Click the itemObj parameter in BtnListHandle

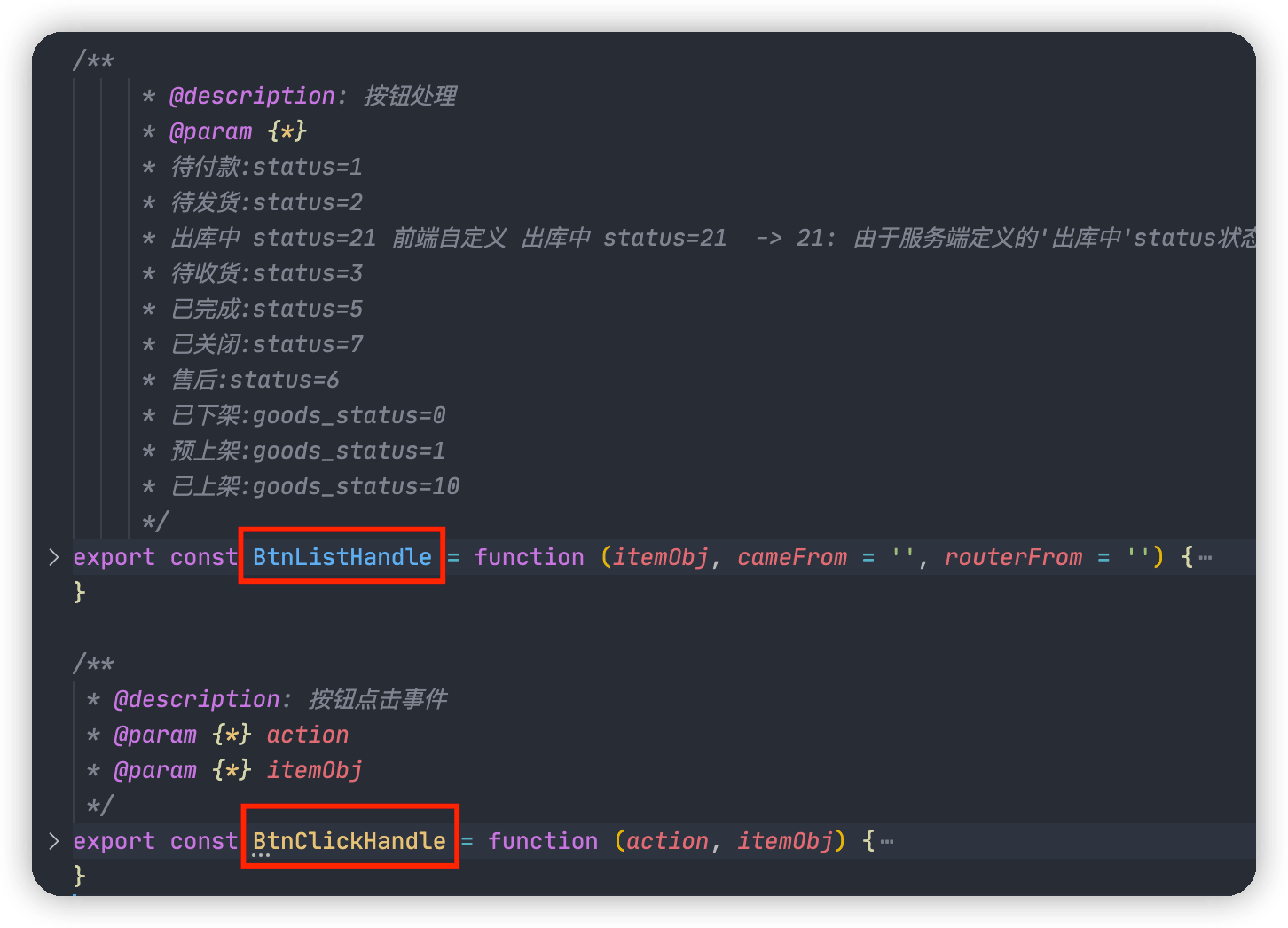tap(661, 557)
